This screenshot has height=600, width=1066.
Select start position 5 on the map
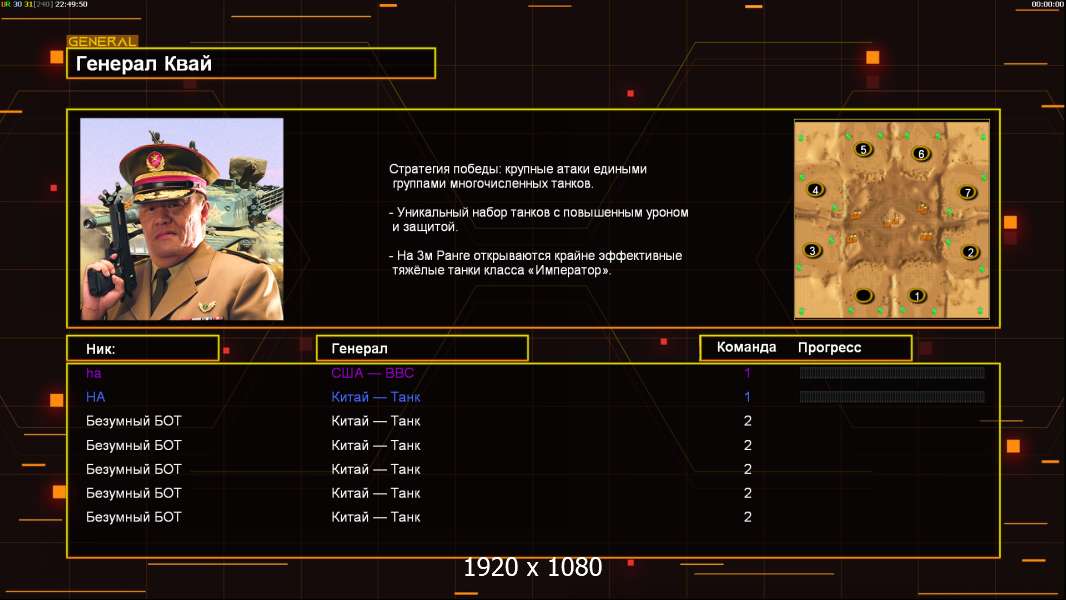pyautogui.click(x=863, y=149)
